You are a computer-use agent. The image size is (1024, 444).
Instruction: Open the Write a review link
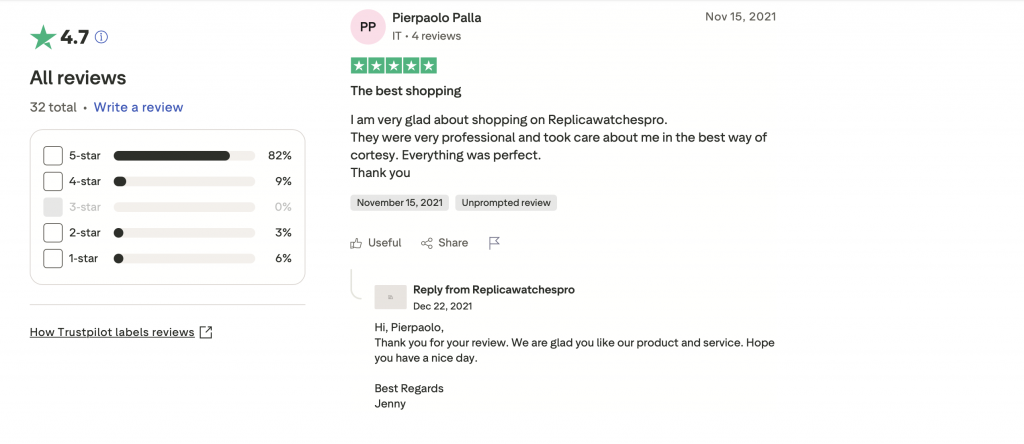click(x=138, y=107)
